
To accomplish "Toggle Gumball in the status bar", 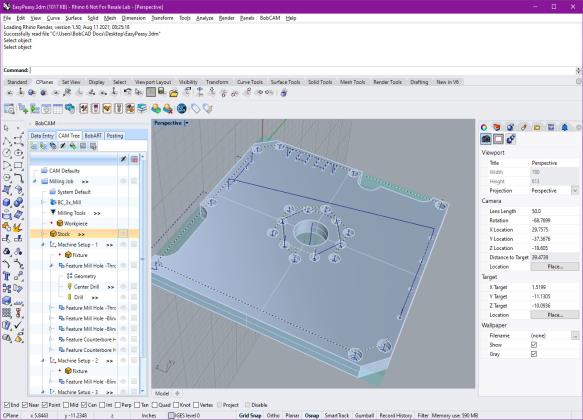I will click(364, 416).
